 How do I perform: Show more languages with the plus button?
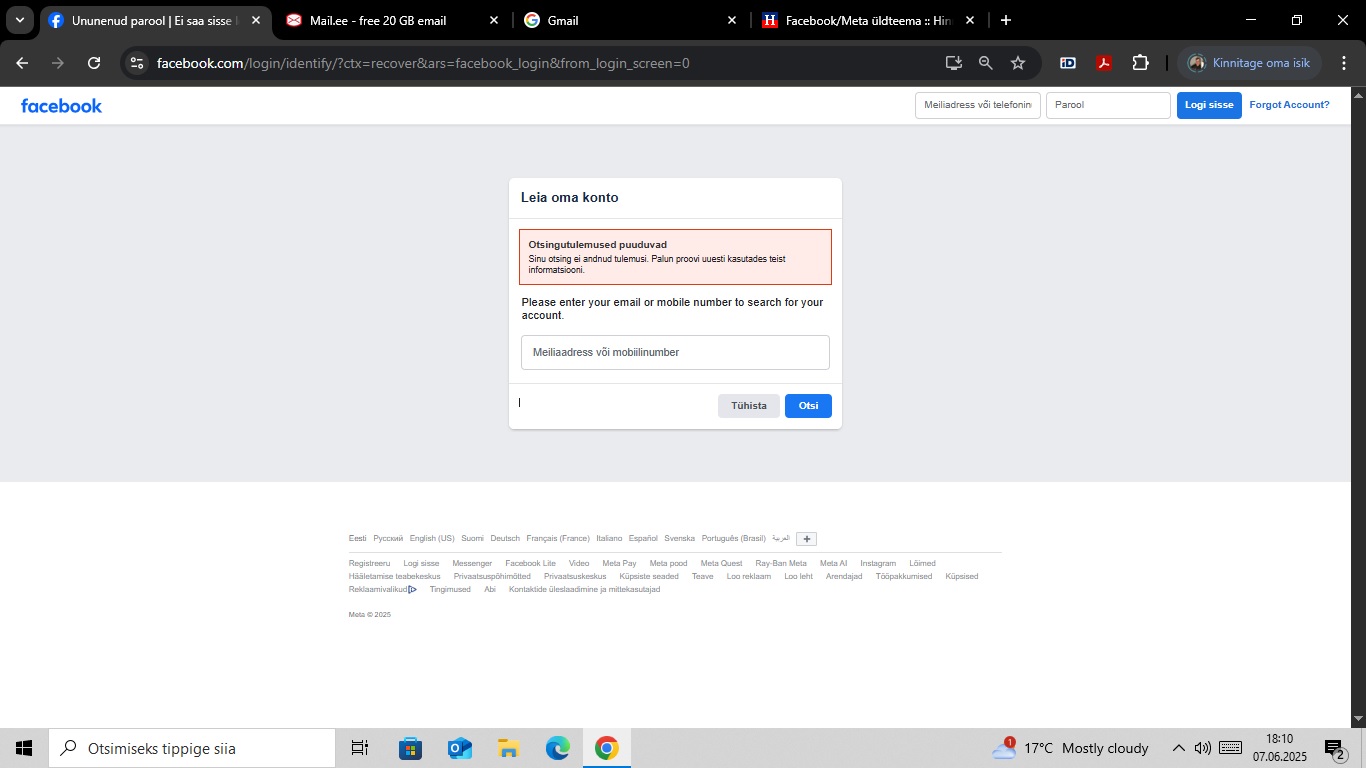807,539
